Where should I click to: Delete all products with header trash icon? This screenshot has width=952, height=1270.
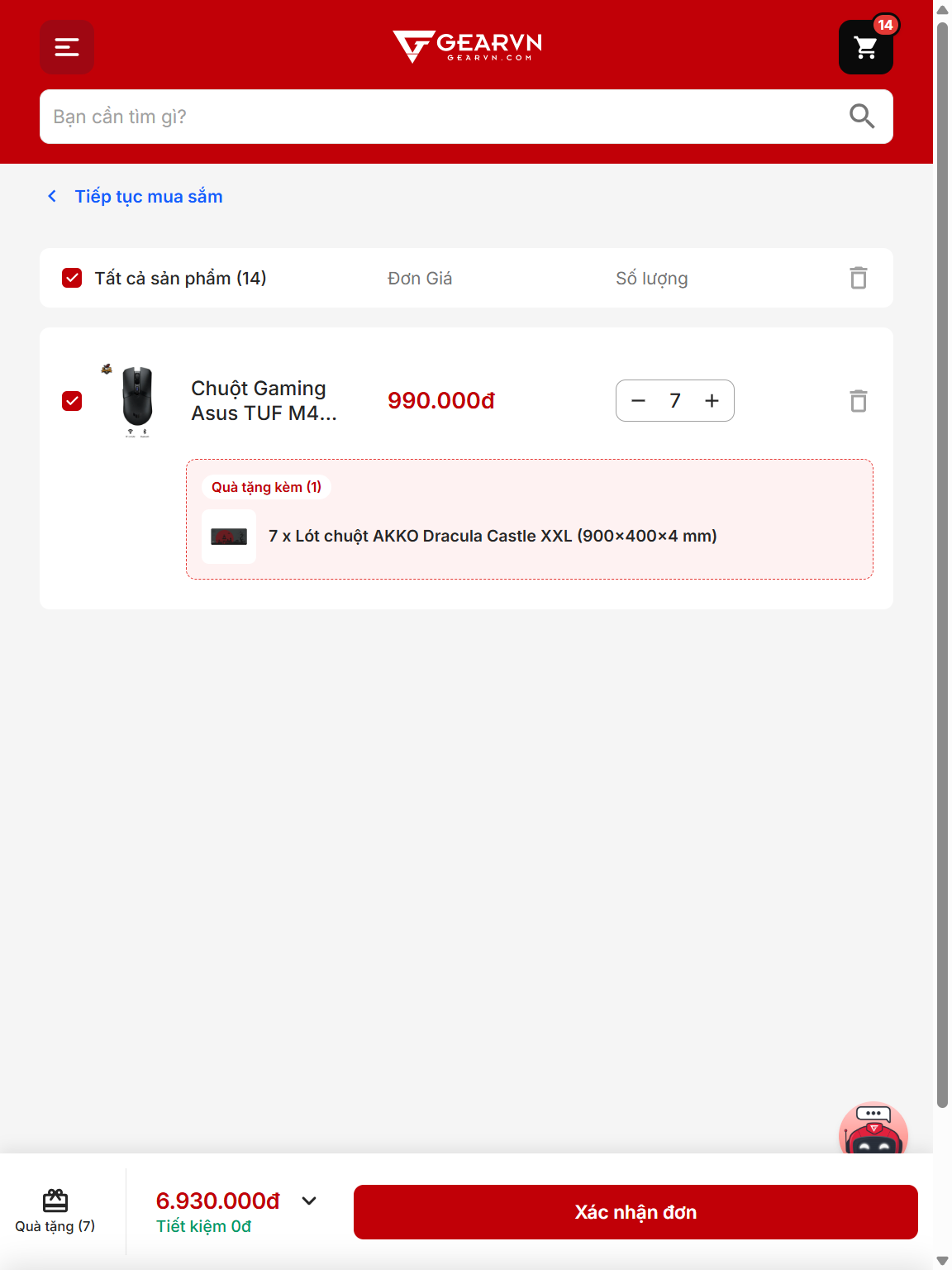point(859,278)
